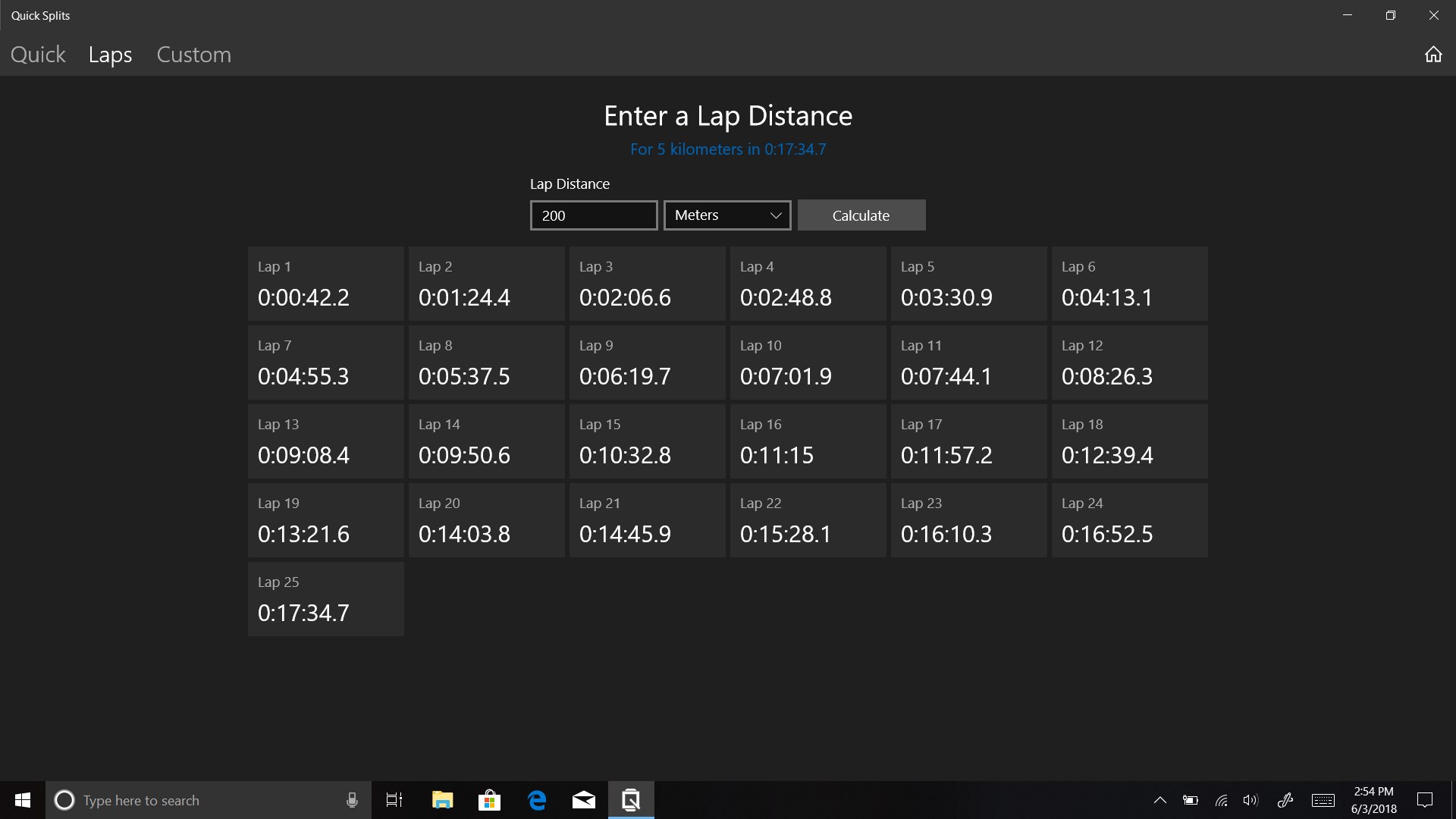Open Microsoft Store taskbar icon

489,800
